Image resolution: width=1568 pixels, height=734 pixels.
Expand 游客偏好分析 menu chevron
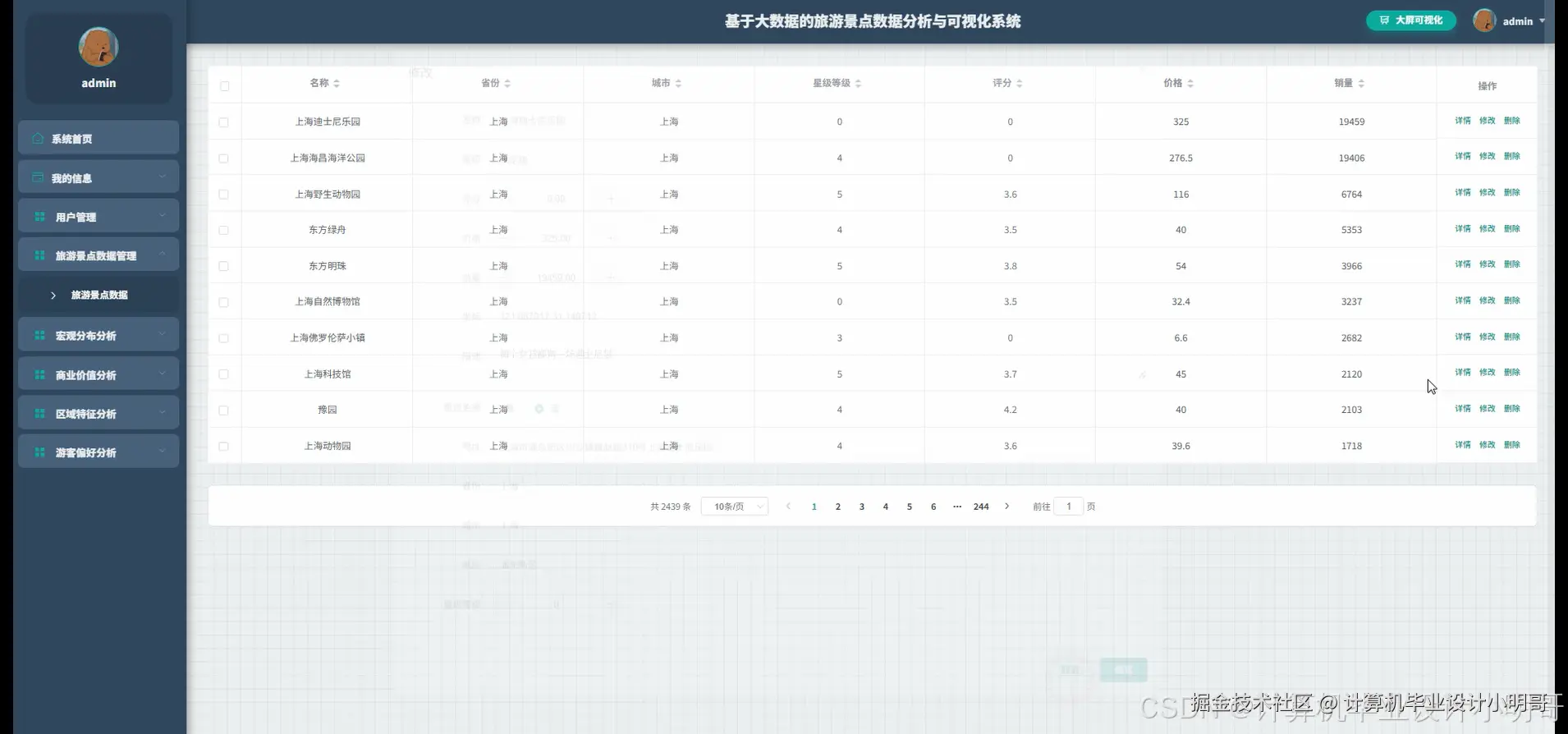click(162, 452)
